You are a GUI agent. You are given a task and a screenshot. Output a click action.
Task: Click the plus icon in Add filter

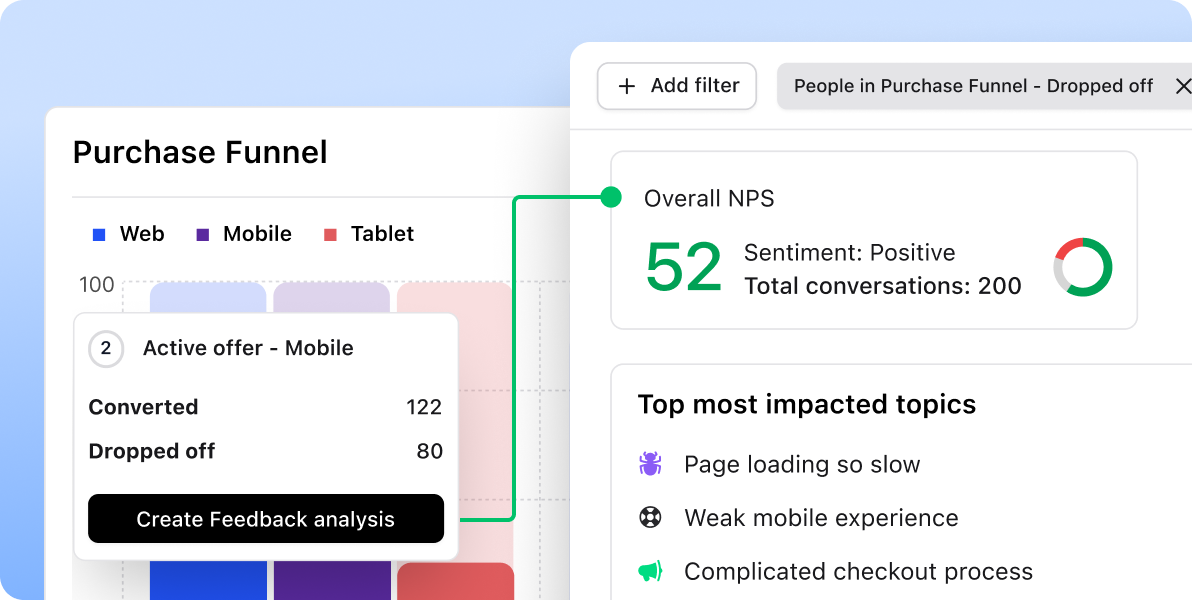point(626,87)
